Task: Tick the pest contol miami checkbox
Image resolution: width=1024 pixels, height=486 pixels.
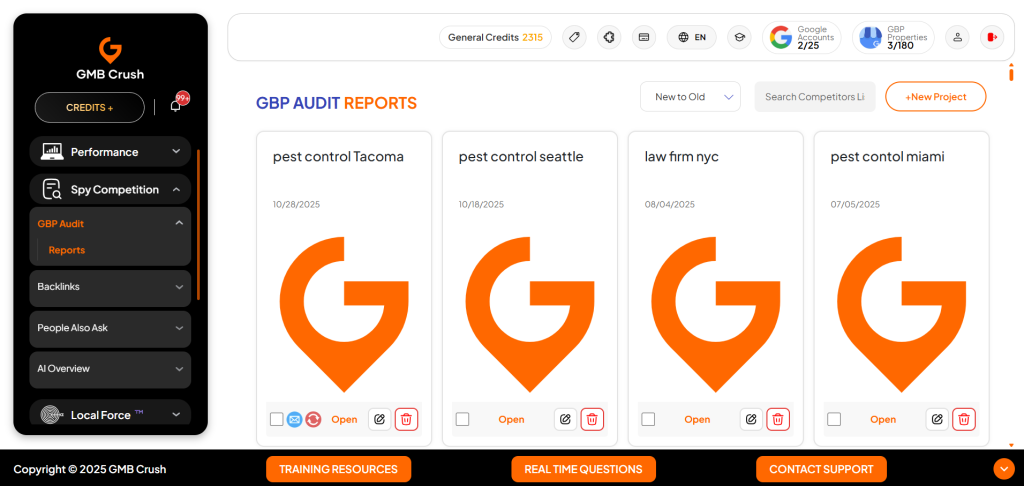Action: [834, 419]
